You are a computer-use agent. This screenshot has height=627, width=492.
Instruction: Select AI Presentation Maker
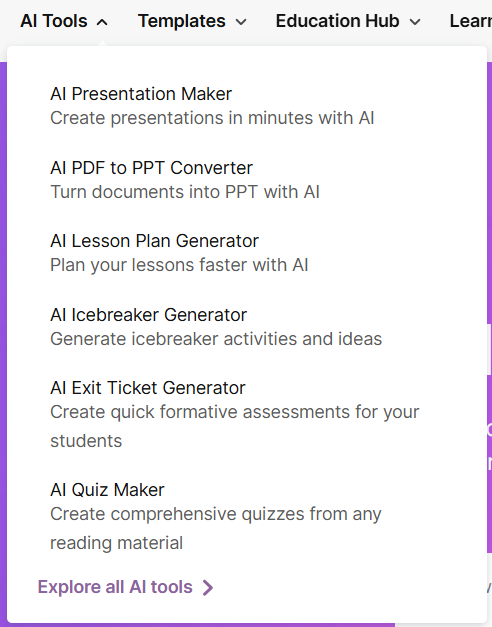click(x=141, y=94)
